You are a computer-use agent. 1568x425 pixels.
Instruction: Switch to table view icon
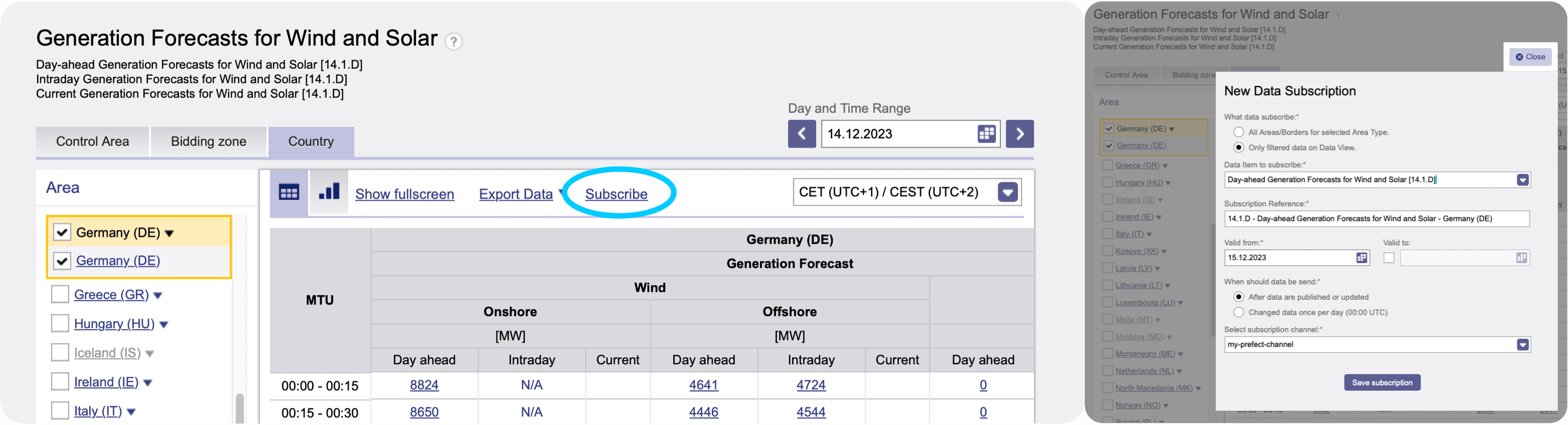point(289,193)
